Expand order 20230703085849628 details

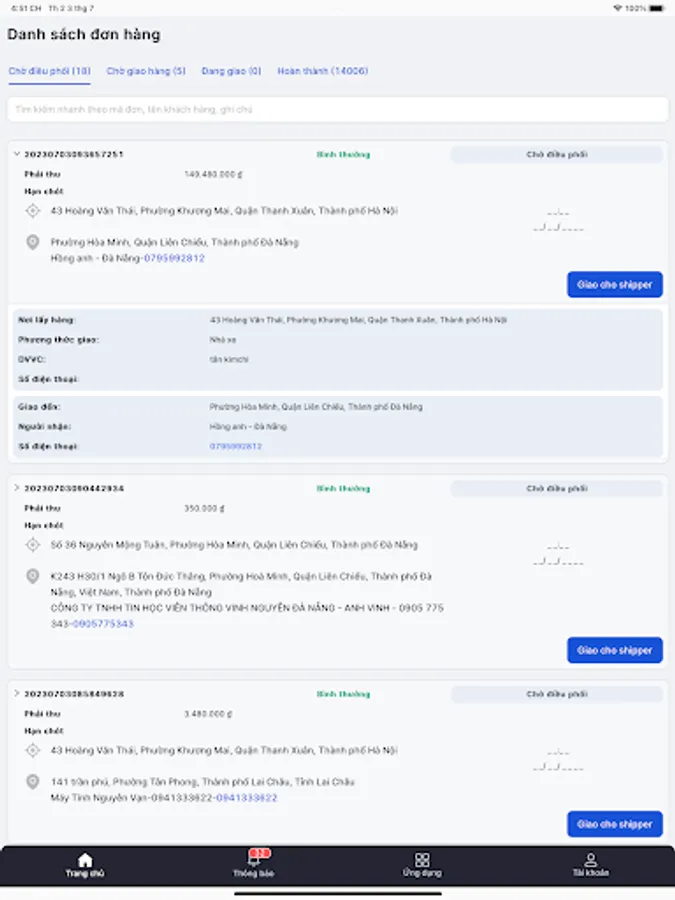pyautogui.click(x=16, y=693)
